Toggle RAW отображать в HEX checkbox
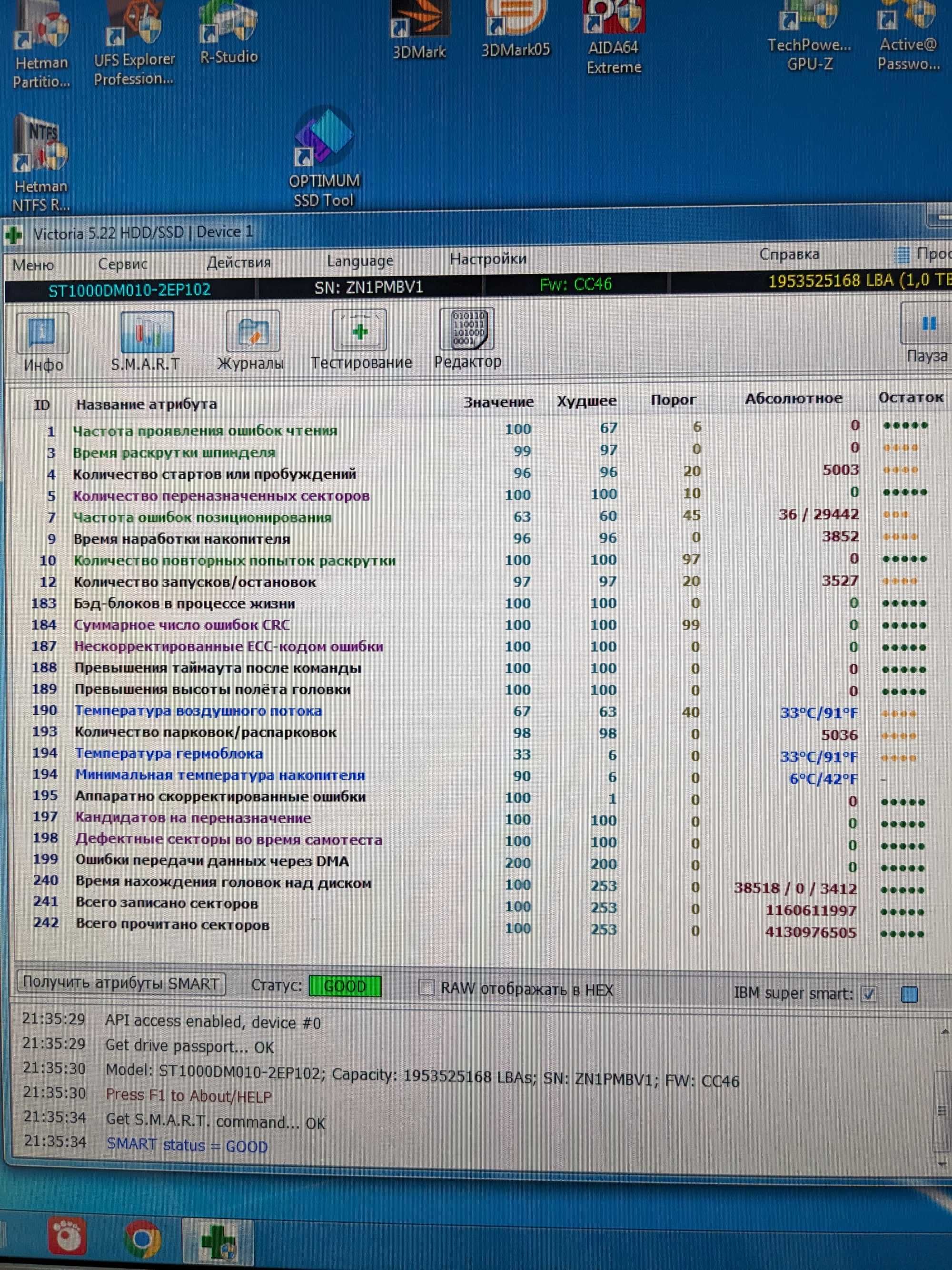952x1270 pixels. (426, 988)
